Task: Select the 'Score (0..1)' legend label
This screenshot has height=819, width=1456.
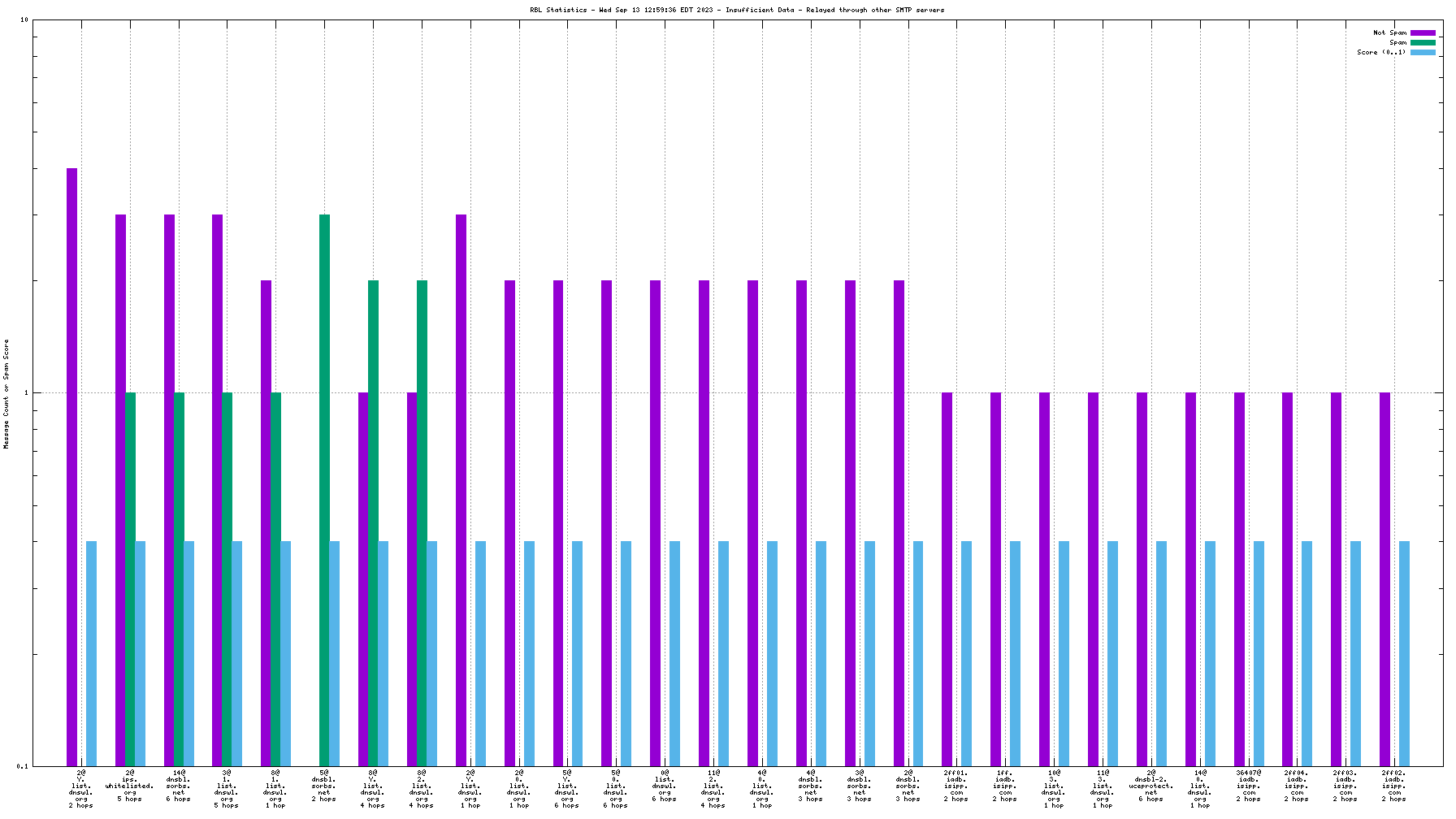Action: (x=1381, y=53)
